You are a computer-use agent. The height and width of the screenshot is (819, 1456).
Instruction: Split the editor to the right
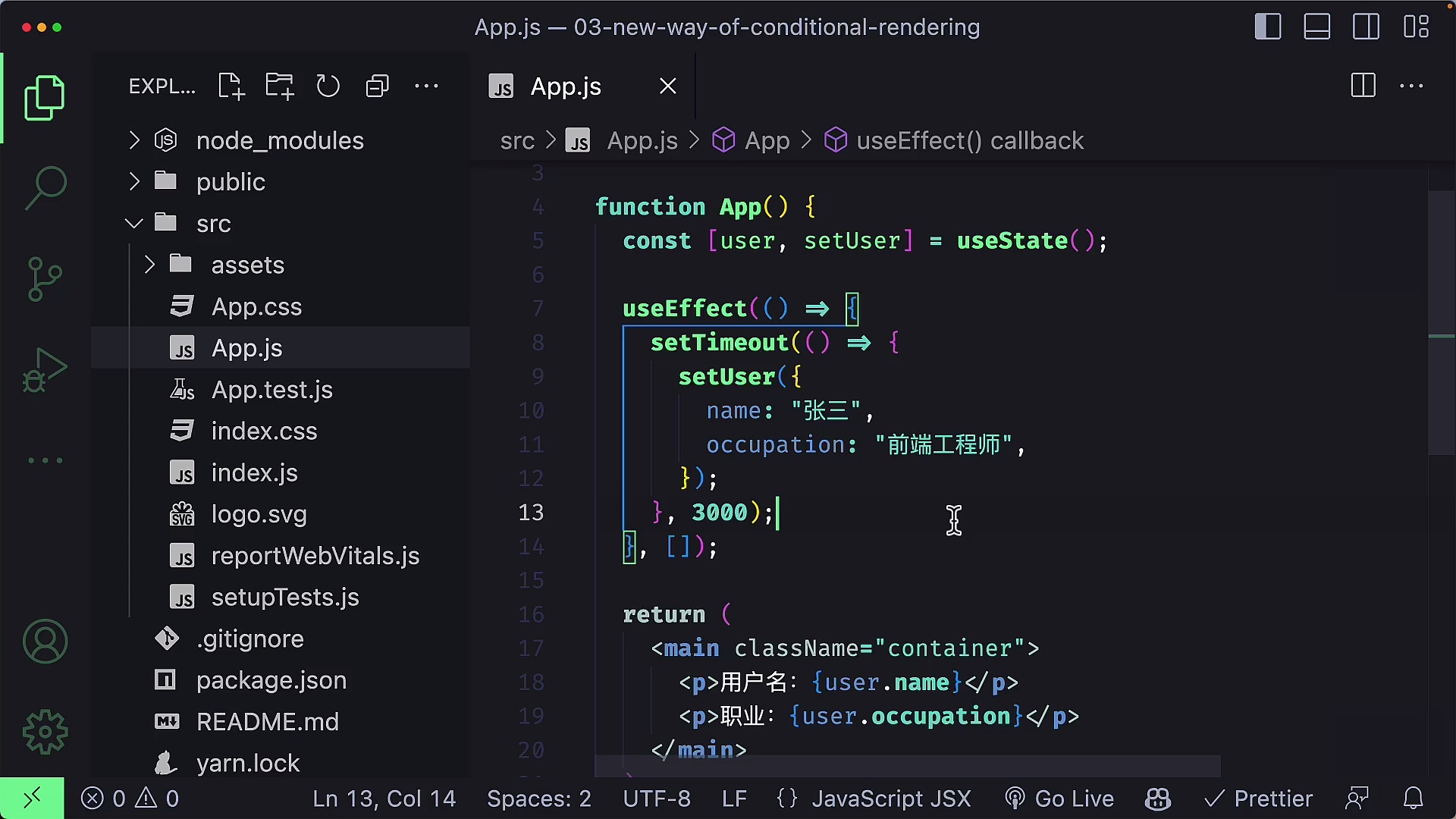(x=1363, y=86)
